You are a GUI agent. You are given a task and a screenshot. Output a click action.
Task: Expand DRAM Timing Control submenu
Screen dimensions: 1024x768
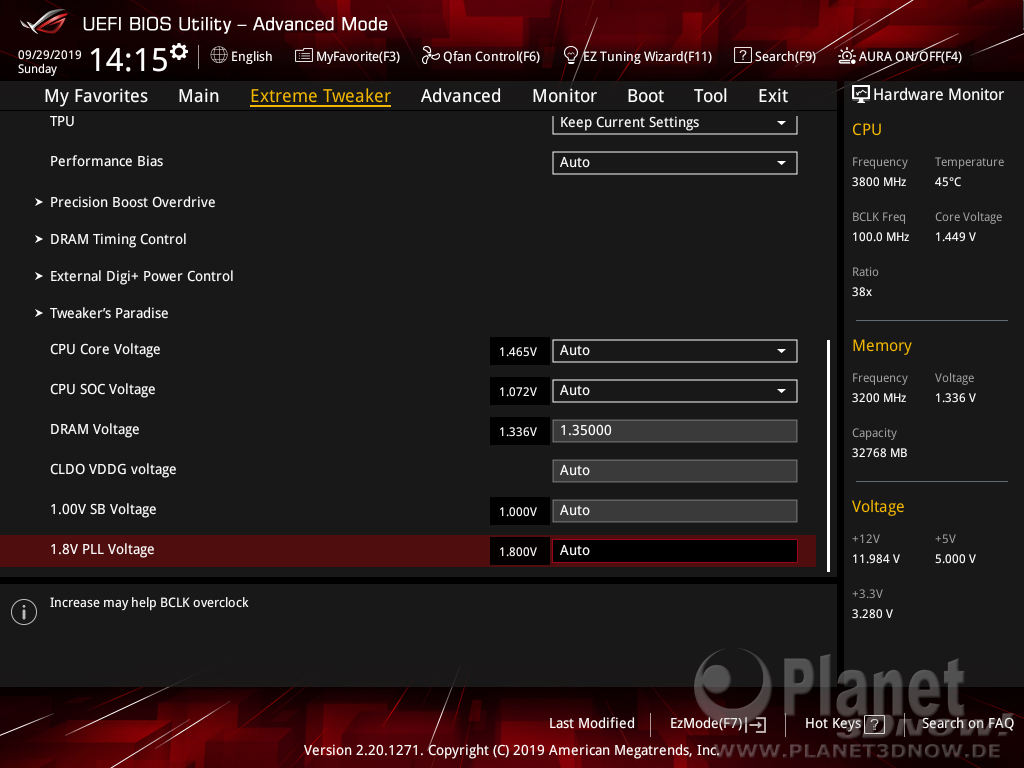point(118,240)
